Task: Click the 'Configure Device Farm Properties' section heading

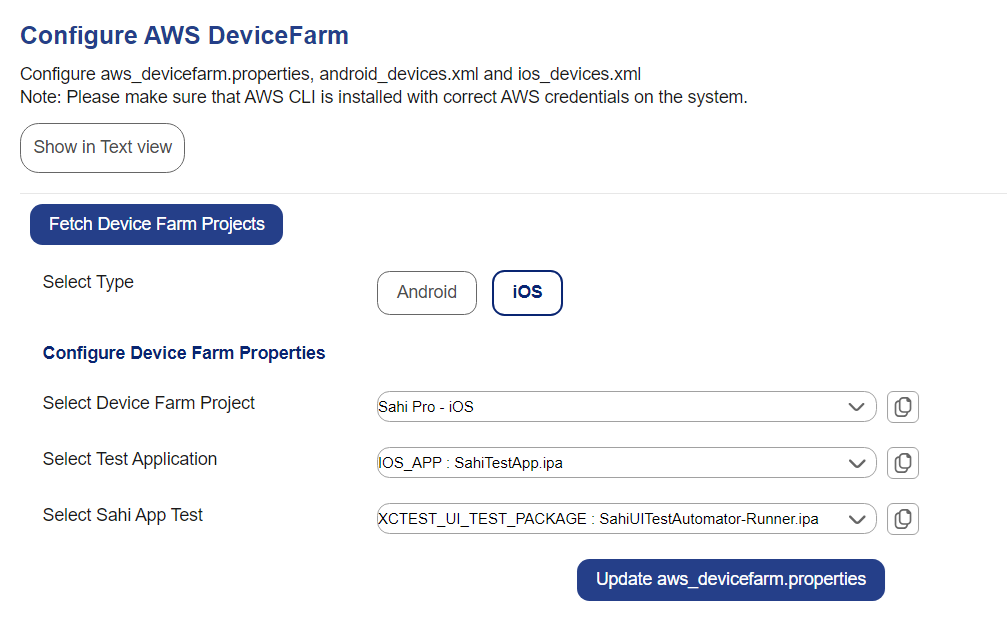Action: point(184,353)
